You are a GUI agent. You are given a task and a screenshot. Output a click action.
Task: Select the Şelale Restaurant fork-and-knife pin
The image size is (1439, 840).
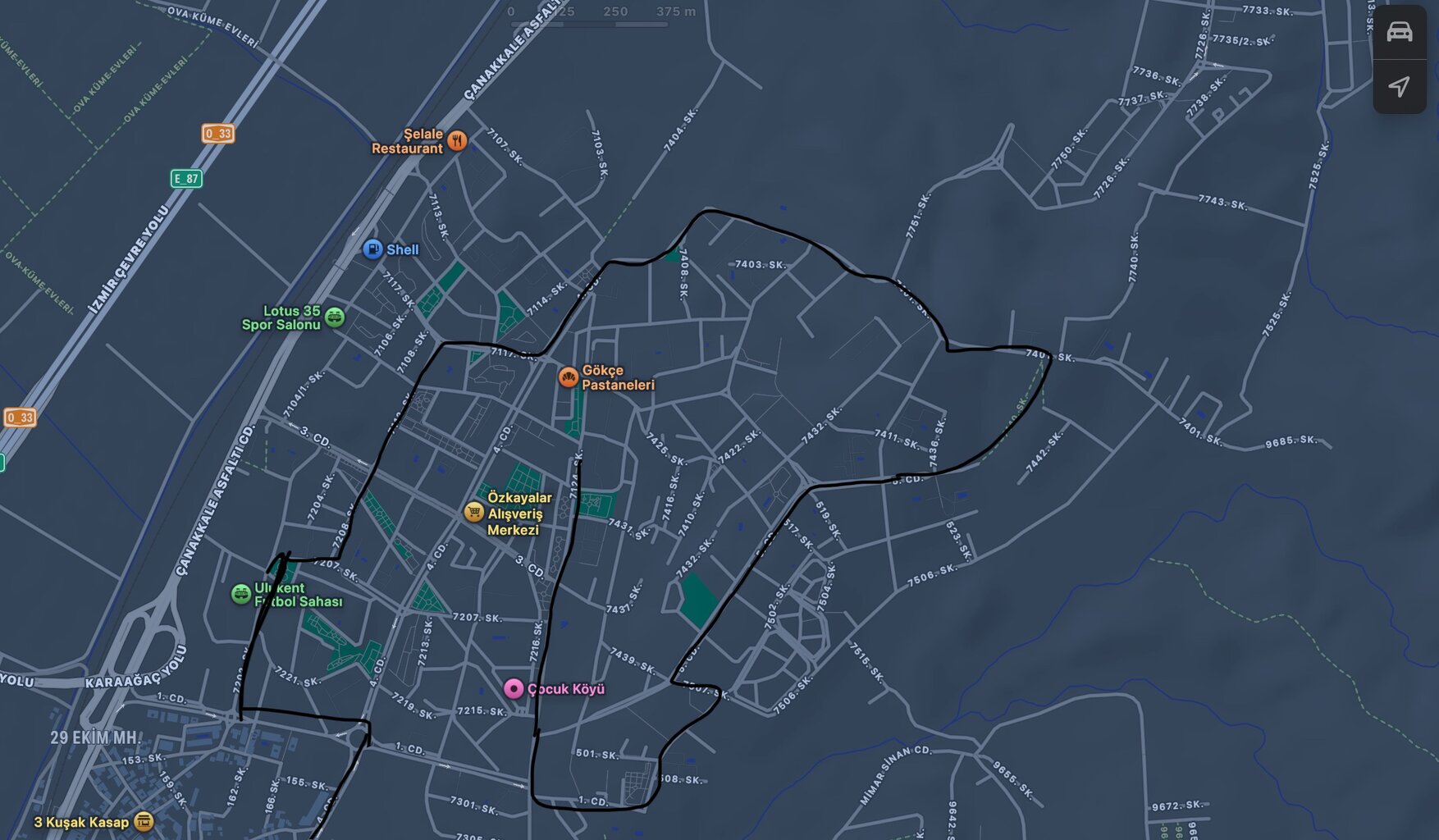pyautogui.click(x=458, y=140)
